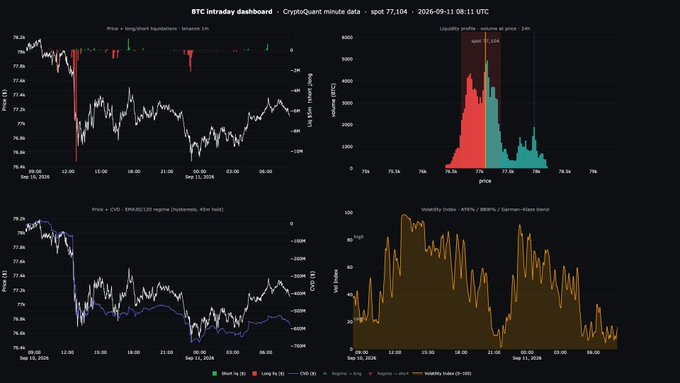Click the 'CVD ($)' right axis label
Viewport: 680px width, 383px height.
[312, 281]
